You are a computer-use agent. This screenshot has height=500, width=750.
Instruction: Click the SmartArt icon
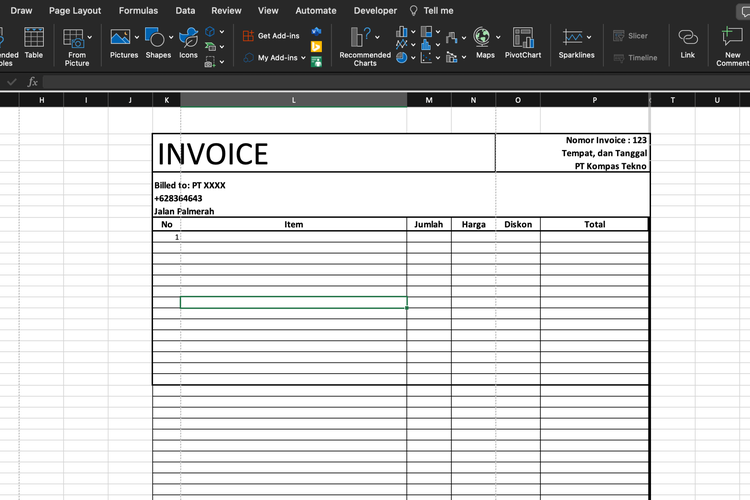point(210,46)
